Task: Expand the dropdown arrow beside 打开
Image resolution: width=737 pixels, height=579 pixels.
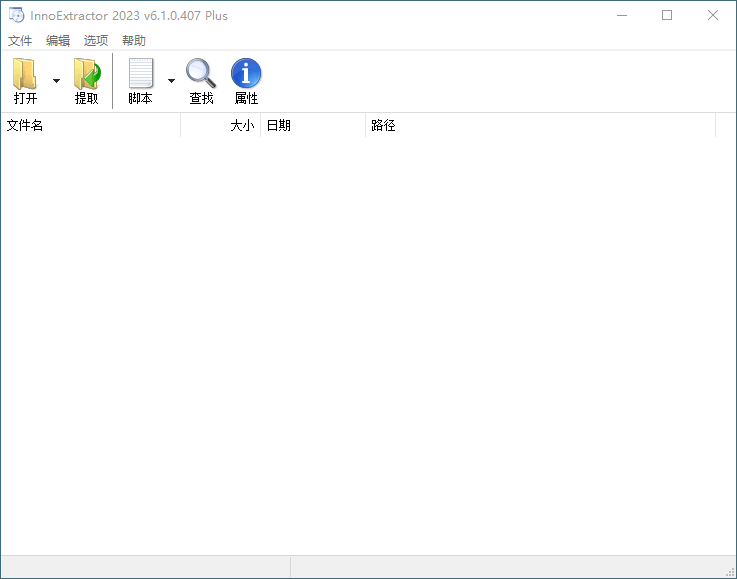Action: click(56, 81)
